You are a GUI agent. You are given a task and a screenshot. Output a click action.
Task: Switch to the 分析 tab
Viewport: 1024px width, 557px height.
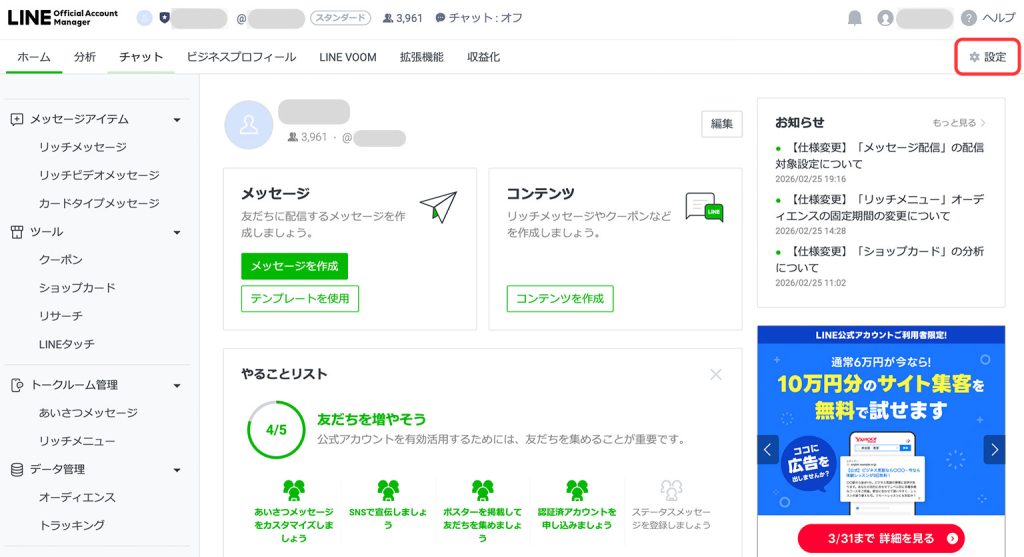[85, 57]
